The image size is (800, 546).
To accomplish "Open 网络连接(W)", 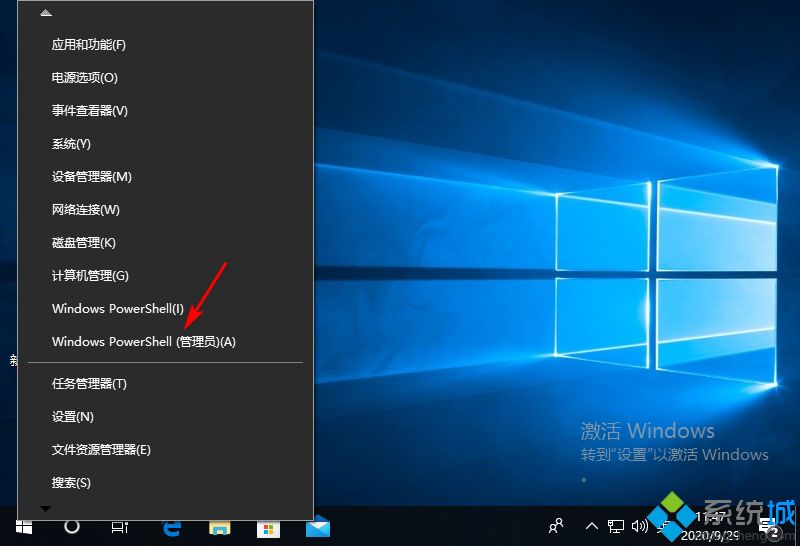I will click(x=165, y=210).
